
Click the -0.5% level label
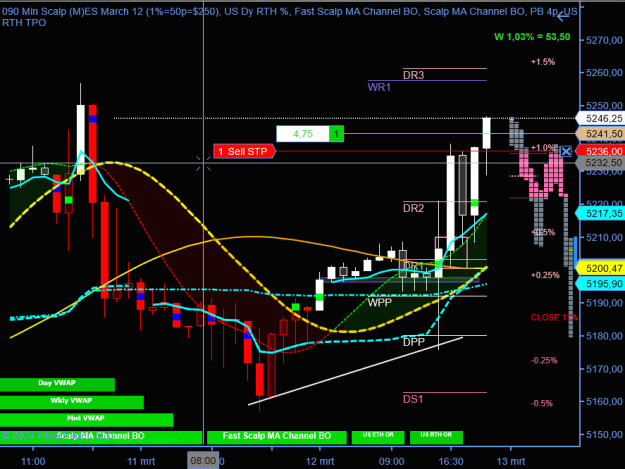pos(542,403)
